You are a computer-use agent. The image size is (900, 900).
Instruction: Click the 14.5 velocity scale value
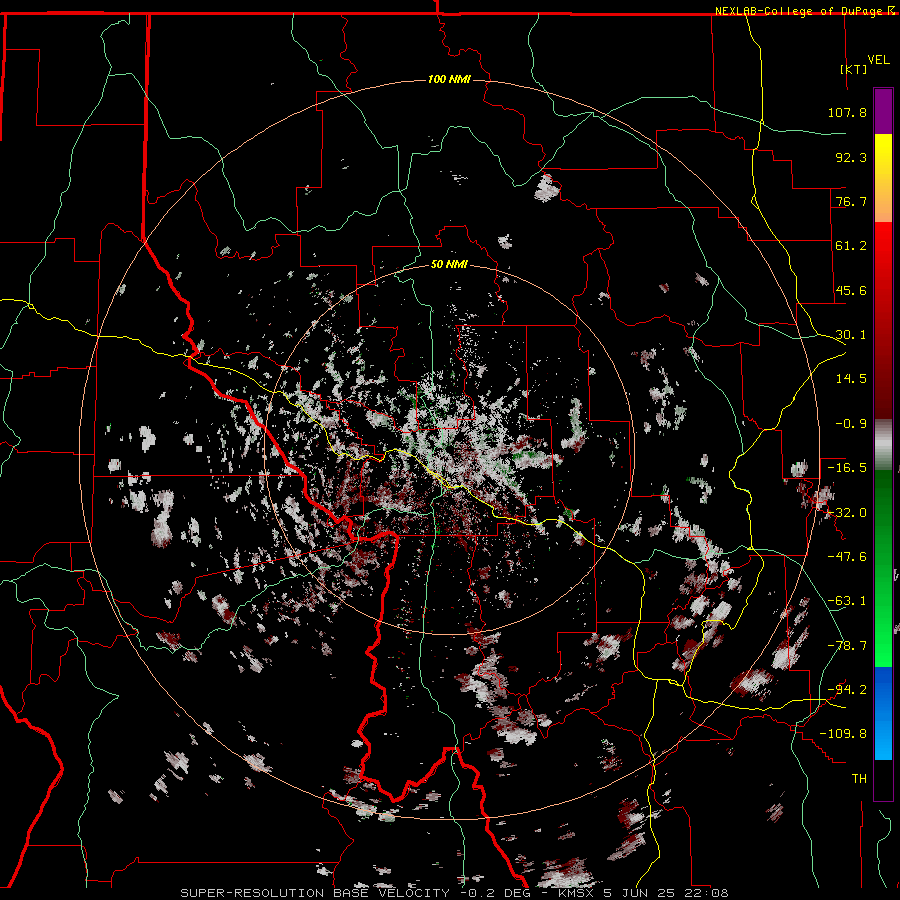point(851,379)
